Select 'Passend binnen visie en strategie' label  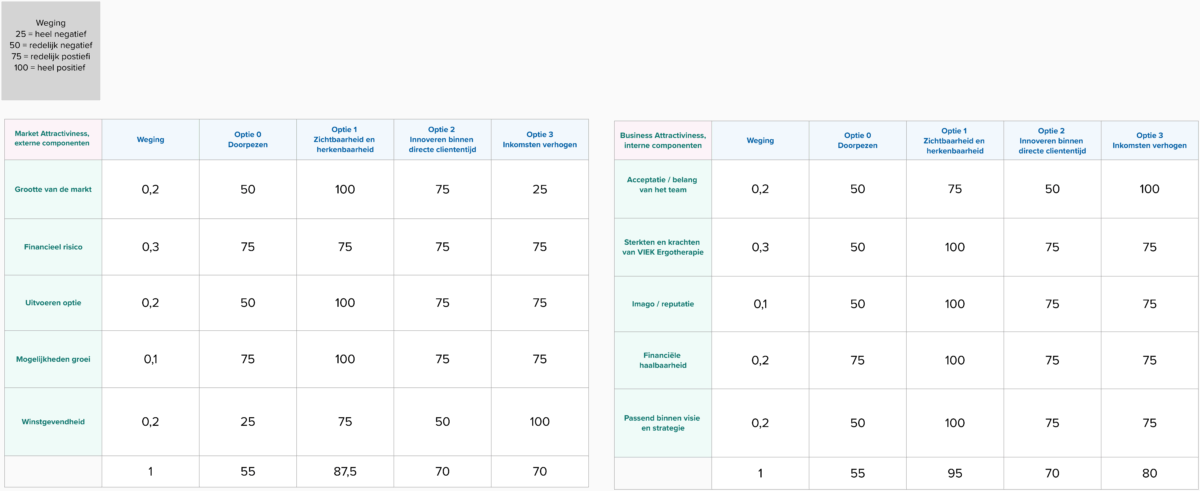(x=663, y=422)
